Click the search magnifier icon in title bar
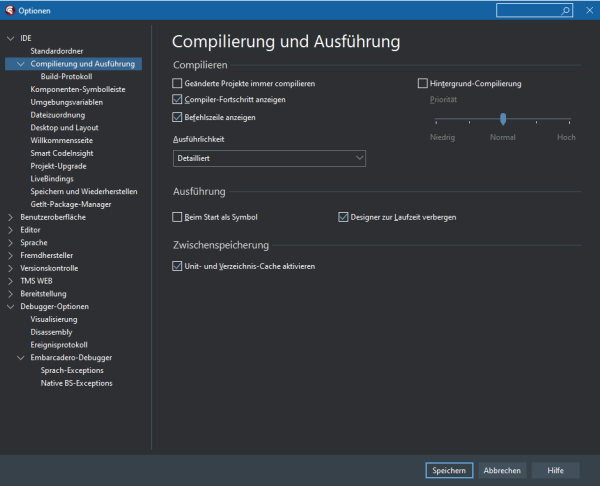The width and height of the screenshot is (600, 486). pos(565,11)
